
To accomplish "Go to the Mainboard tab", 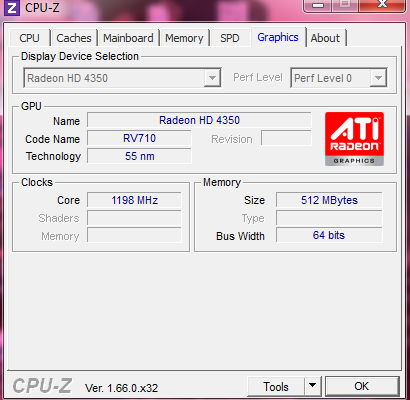I will click(128, 38).
